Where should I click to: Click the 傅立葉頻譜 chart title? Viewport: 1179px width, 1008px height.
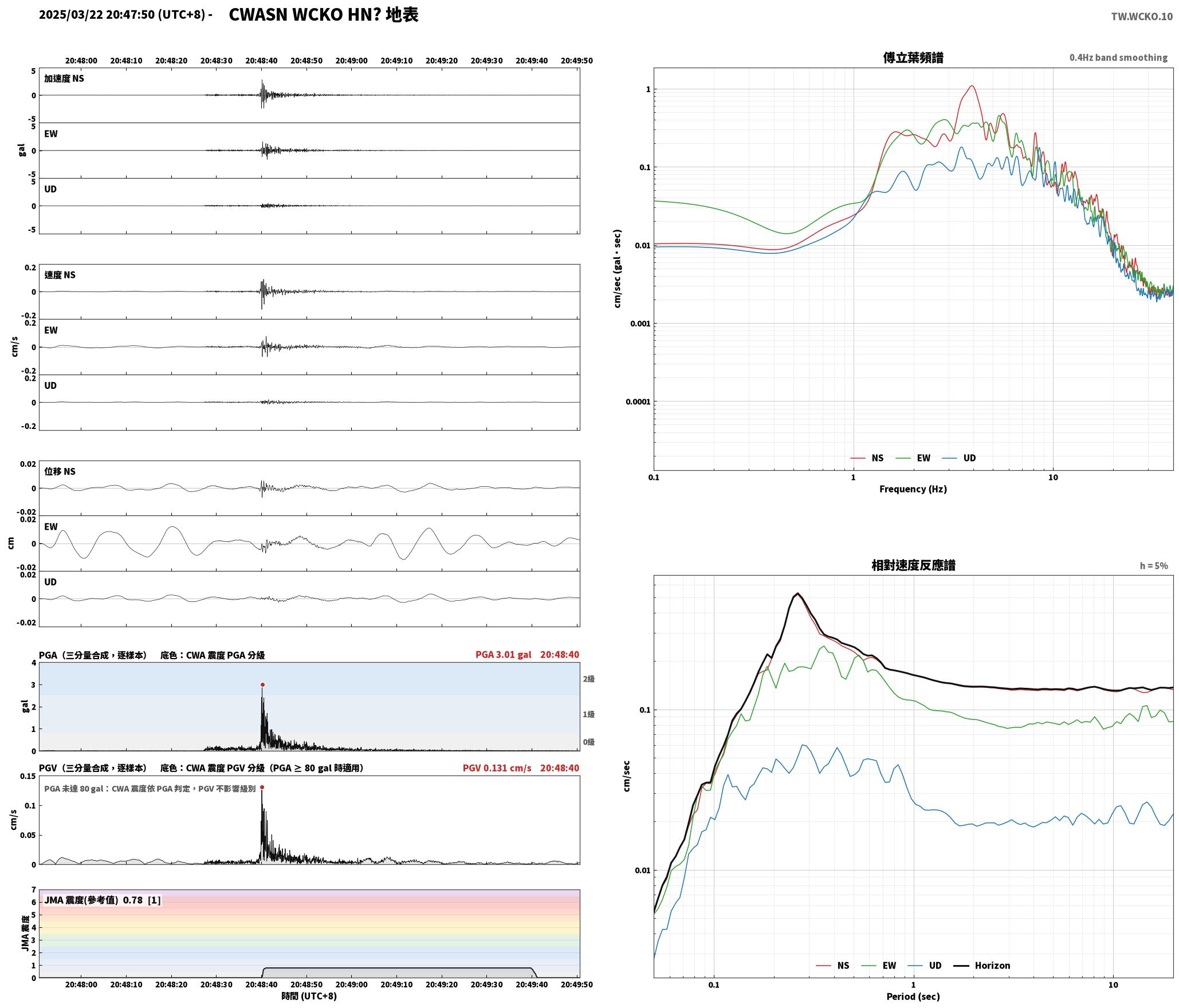pos(913,58)
